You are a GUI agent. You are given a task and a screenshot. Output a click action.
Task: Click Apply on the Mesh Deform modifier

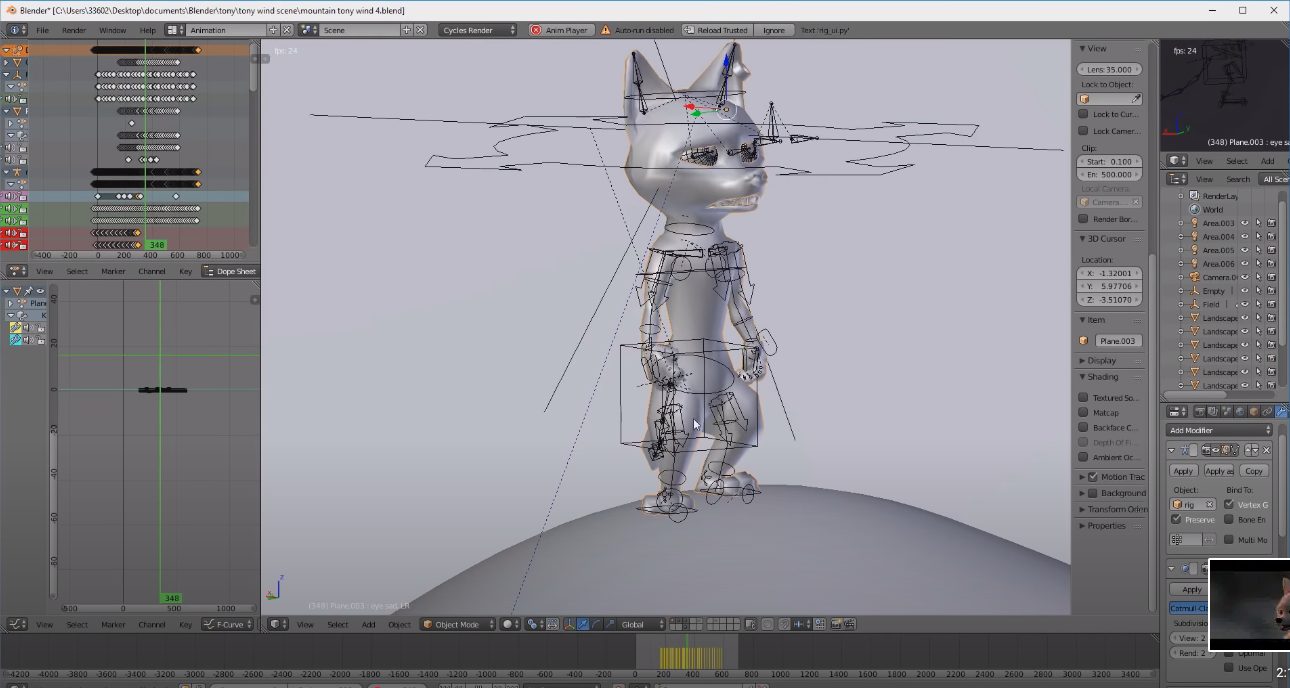click(x=1183, y=470)
